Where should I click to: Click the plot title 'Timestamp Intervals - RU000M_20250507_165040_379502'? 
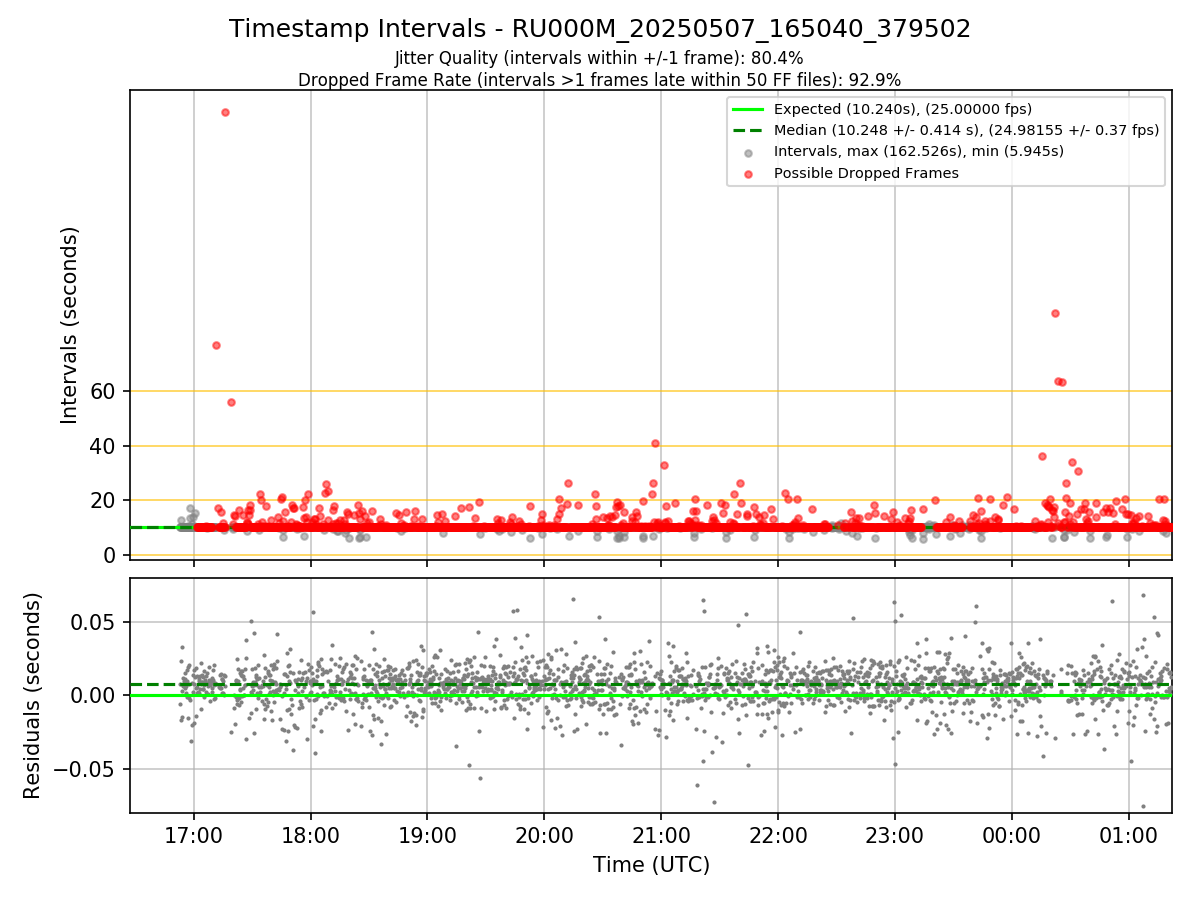click(600, 29)
